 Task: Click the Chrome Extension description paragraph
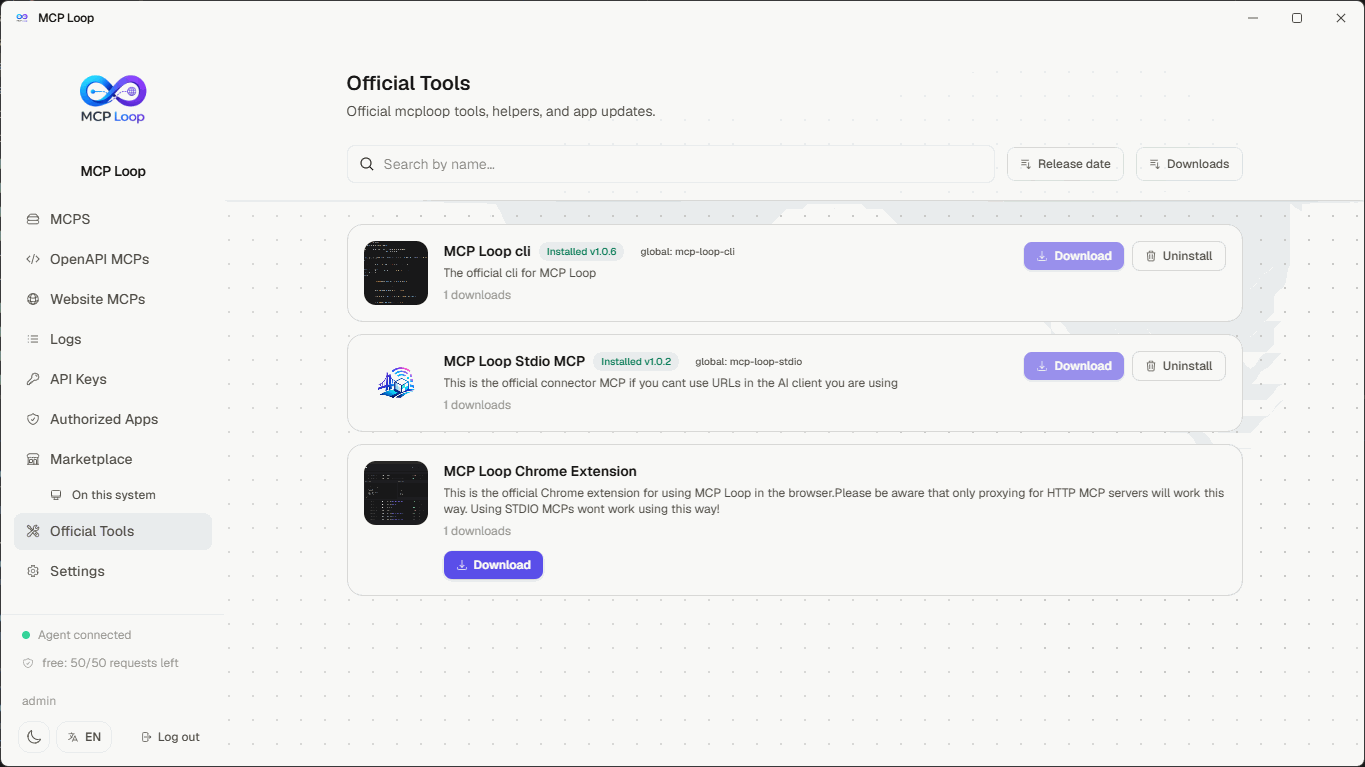pos(834,501)
